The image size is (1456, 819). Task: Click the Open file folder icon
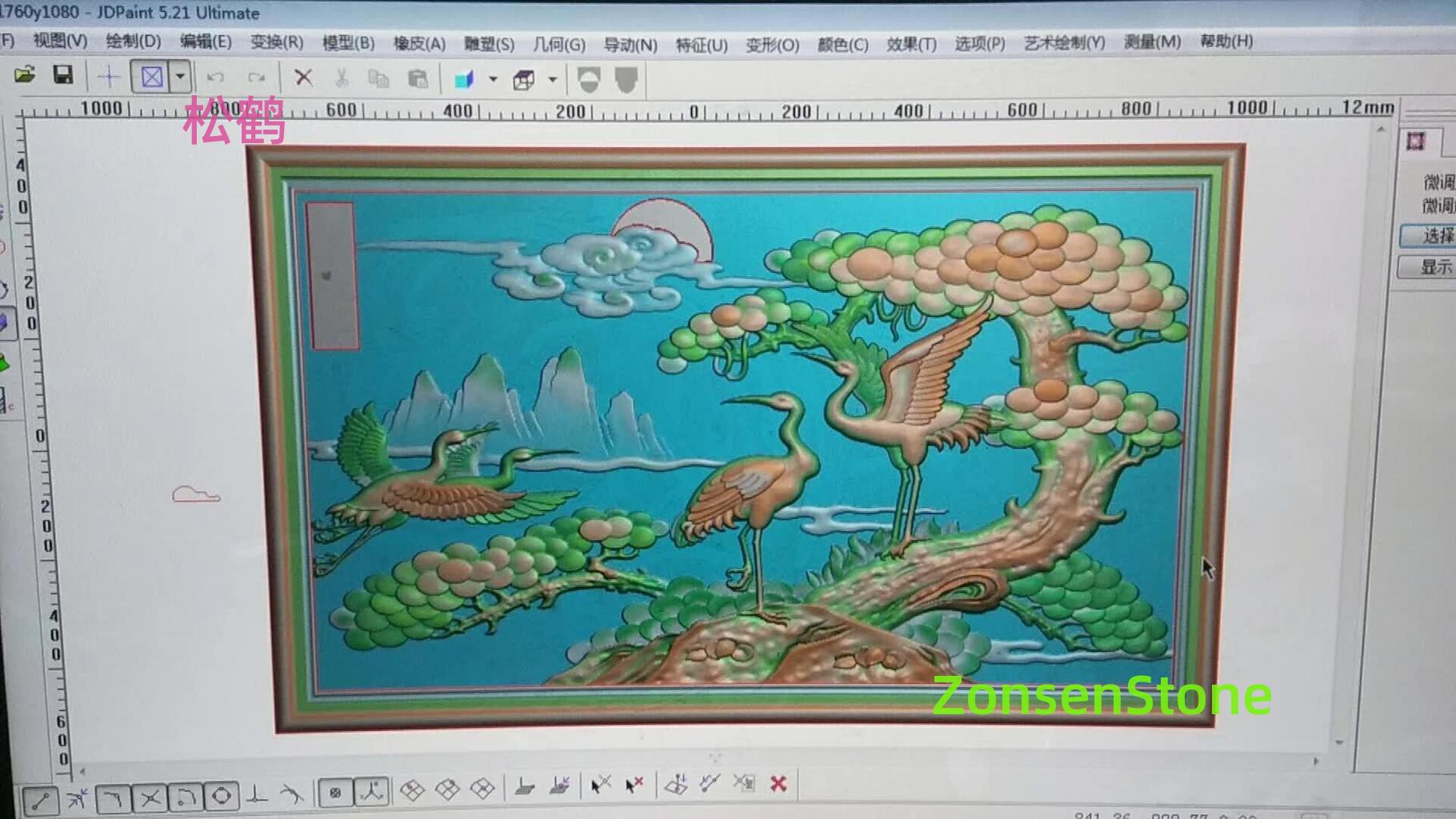(x=25, y=76)
